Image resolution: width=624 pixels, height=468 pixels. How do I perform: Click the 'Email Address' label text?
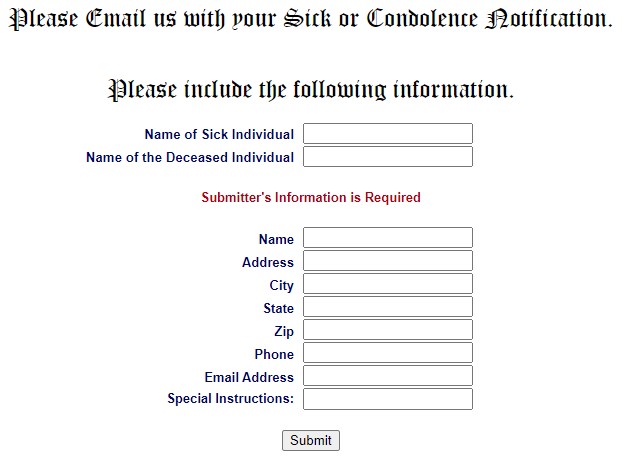click(249, 377)
